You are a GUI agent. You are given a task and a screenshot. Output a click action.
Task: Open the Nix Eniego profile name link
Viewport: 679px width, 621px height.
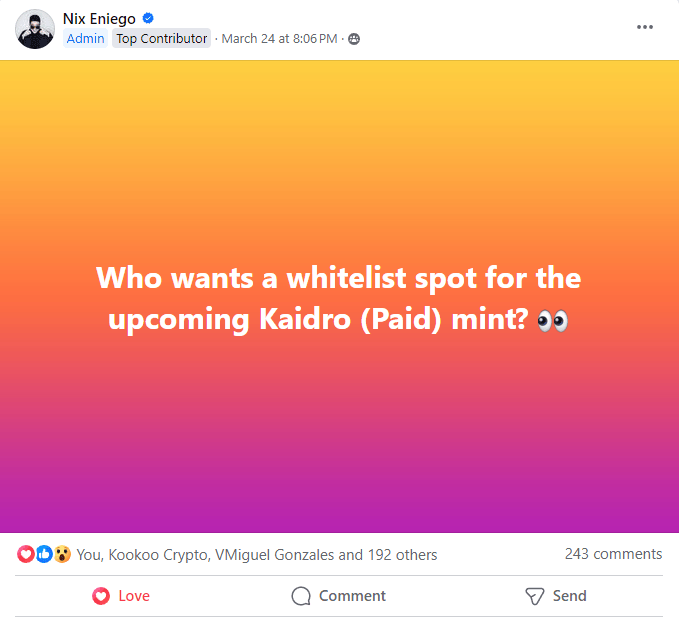pos(99,18)
